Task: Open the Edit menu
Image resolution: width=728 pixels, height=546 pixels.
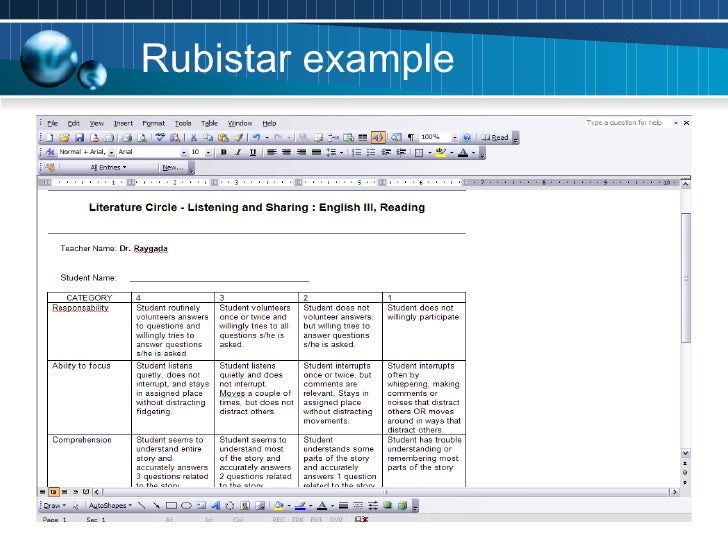Action: (73, 124)
